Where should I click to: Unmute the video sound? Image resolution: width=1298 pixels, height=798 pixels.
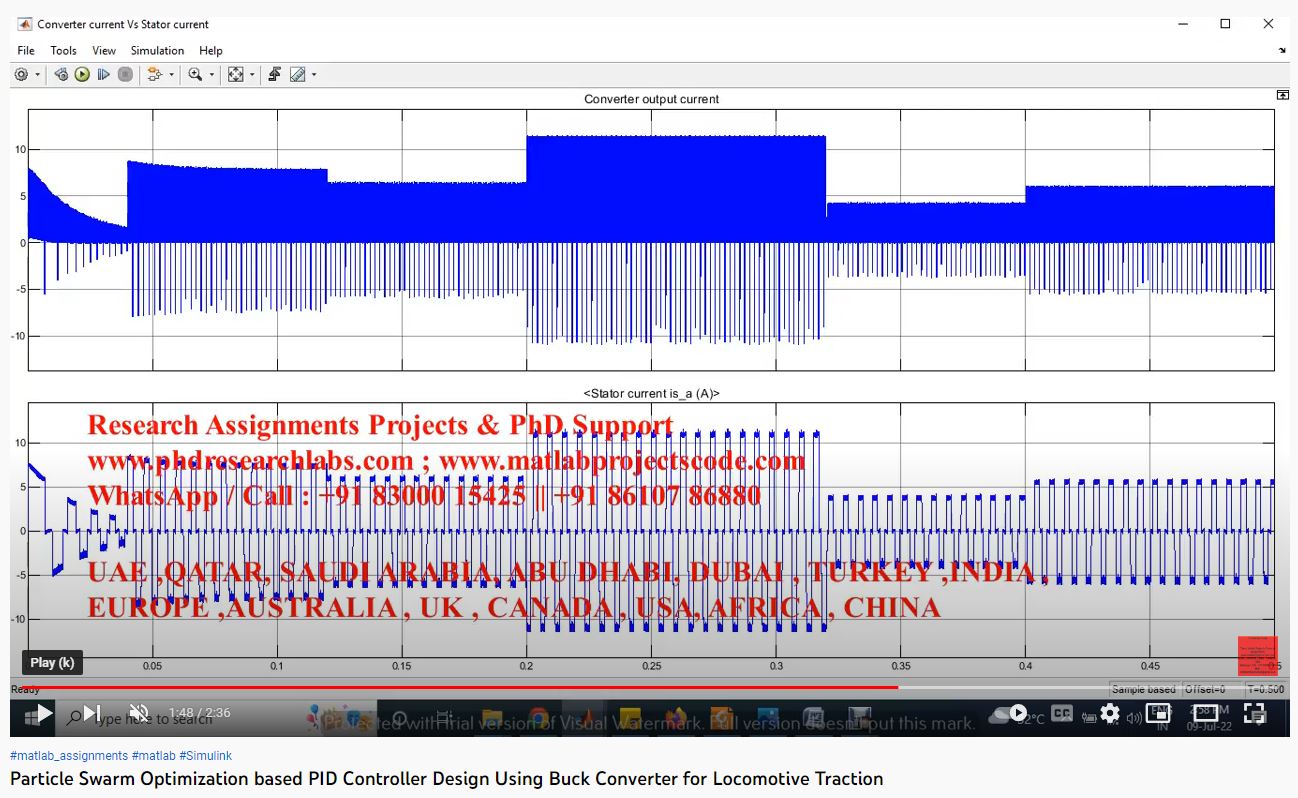point(140,714)
